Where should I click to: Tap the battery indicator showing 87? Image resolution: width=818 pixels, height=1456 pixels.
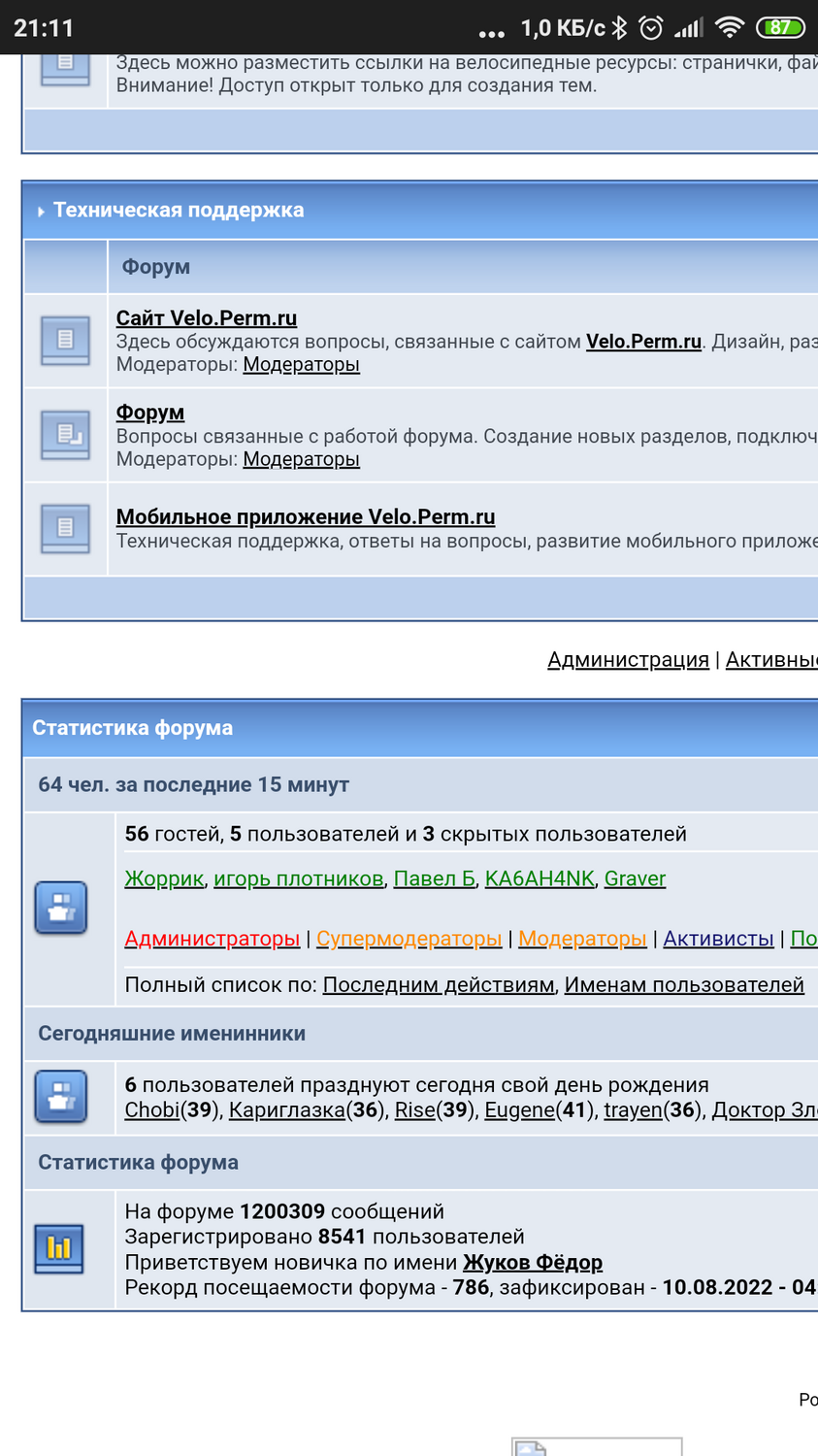tap(780, 28)
